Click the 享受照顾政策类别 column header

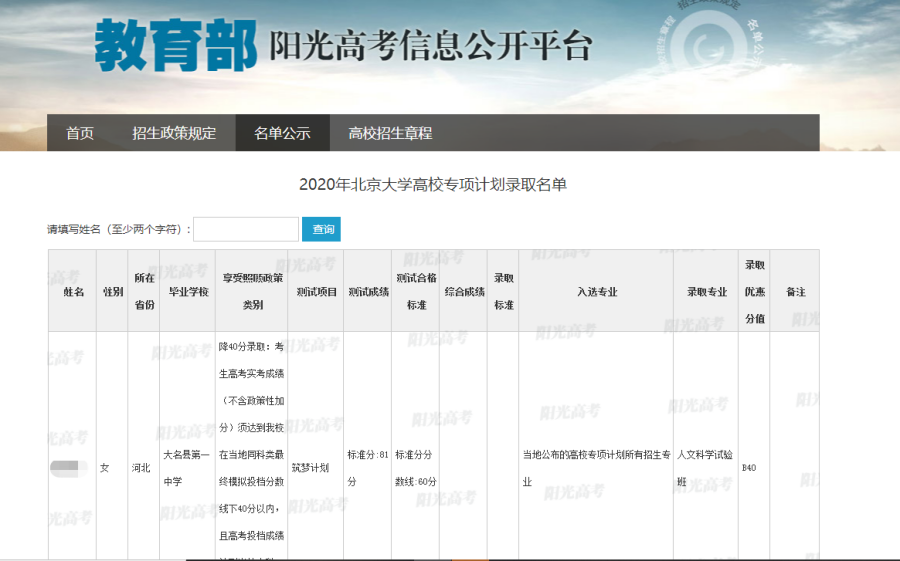253,291
